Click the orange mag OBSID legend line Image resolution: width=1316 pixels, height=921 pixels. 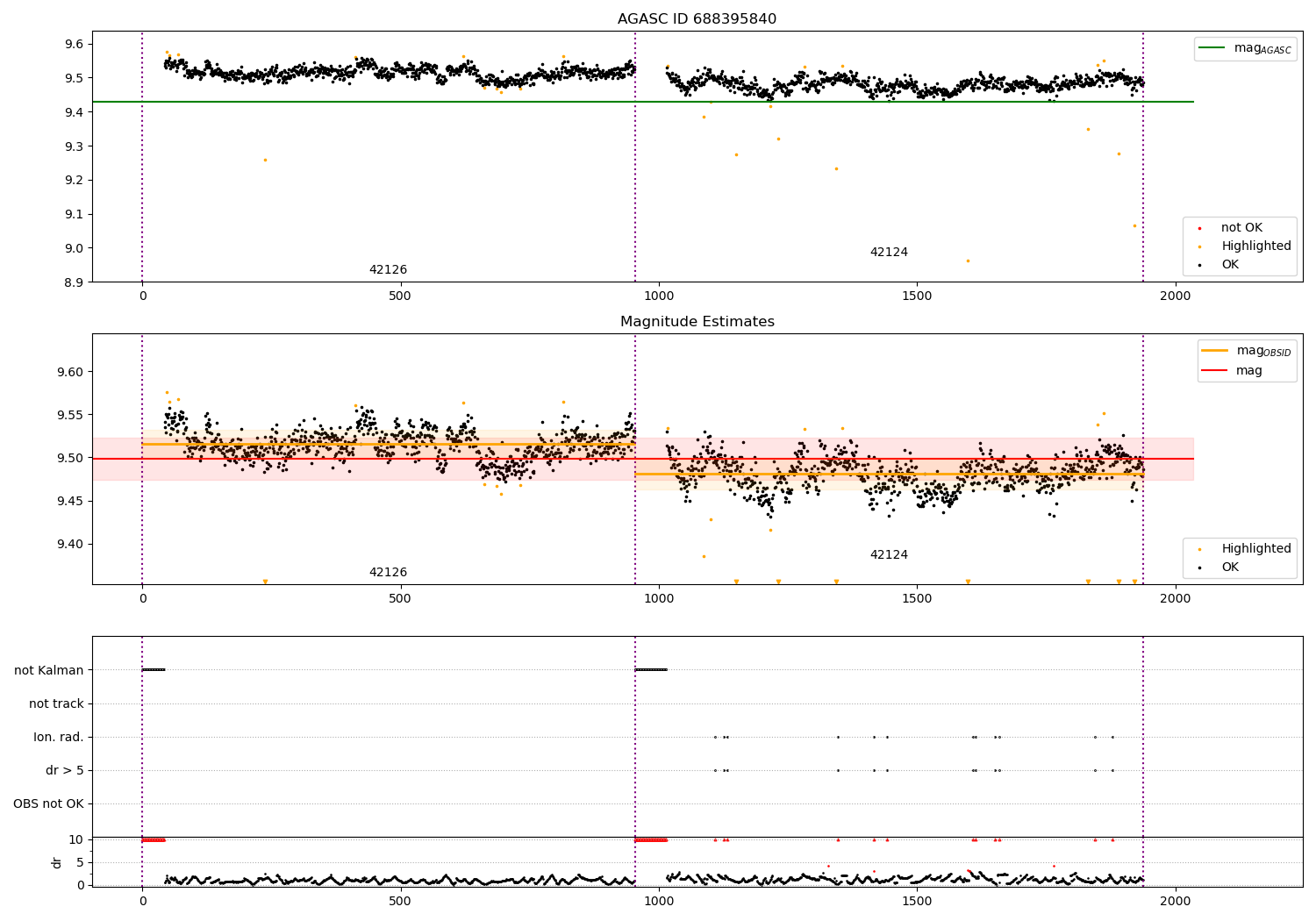[1214, 351]
